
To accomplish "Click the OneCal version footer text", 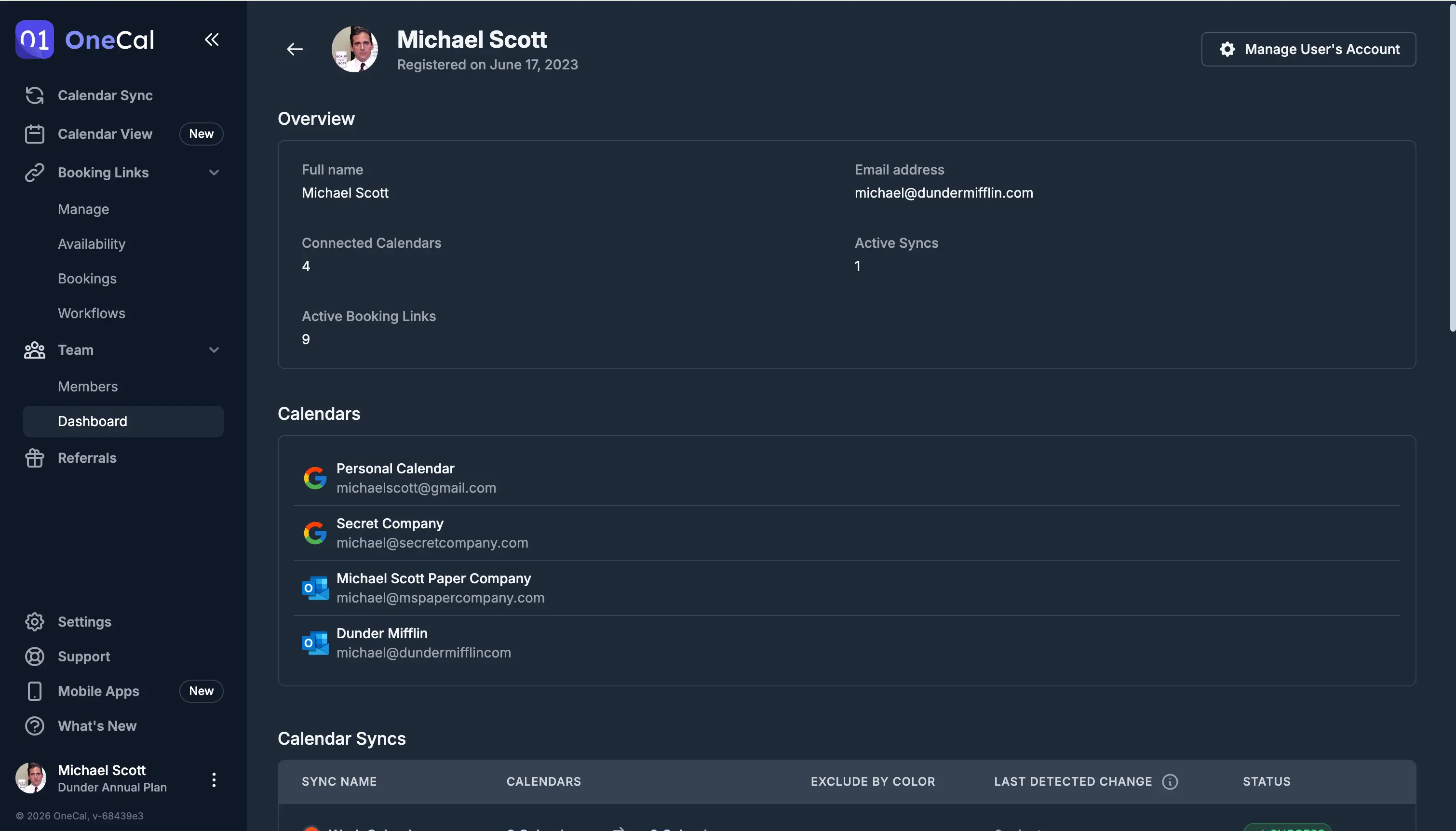I will tap(80, 816).
